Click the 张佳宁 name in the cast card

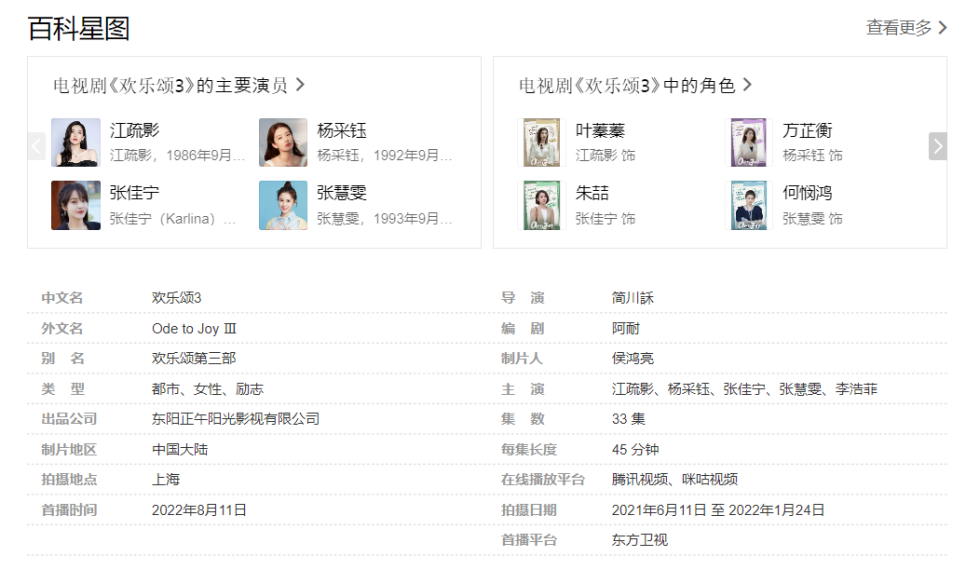click(134, 193)
